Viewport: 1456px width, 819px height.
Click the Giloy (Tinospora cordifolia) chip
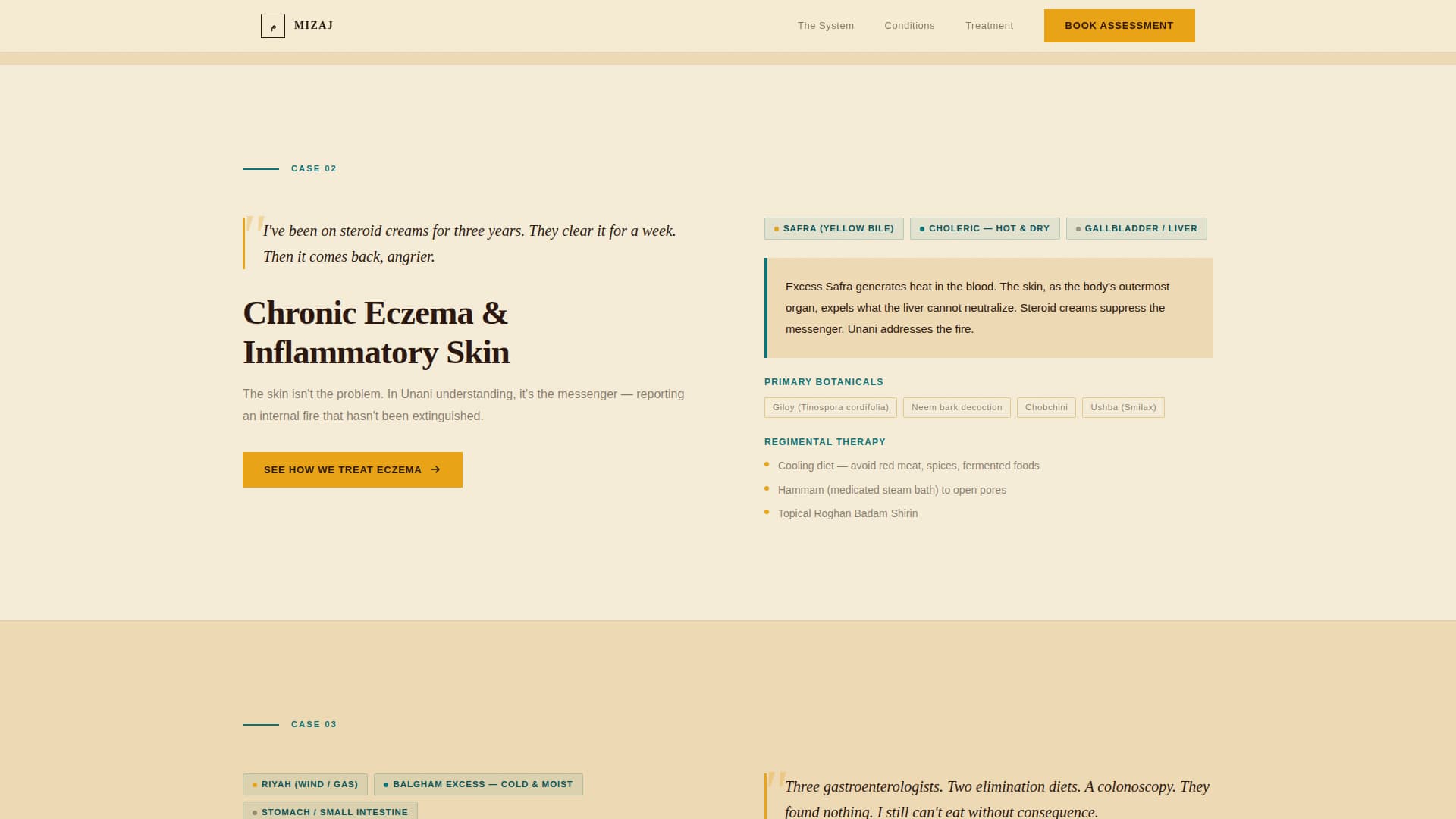(830, 407)
